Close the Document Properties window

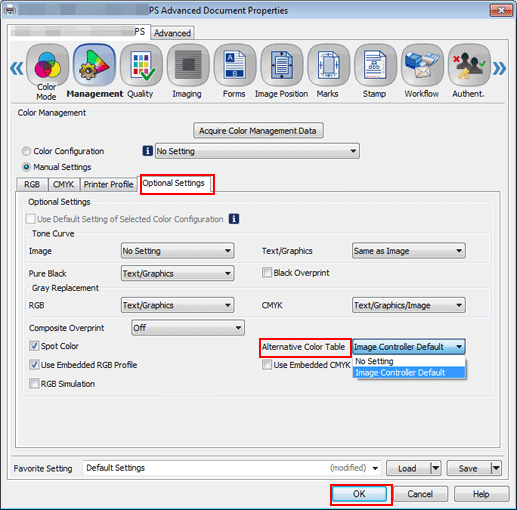click(501, 11)
